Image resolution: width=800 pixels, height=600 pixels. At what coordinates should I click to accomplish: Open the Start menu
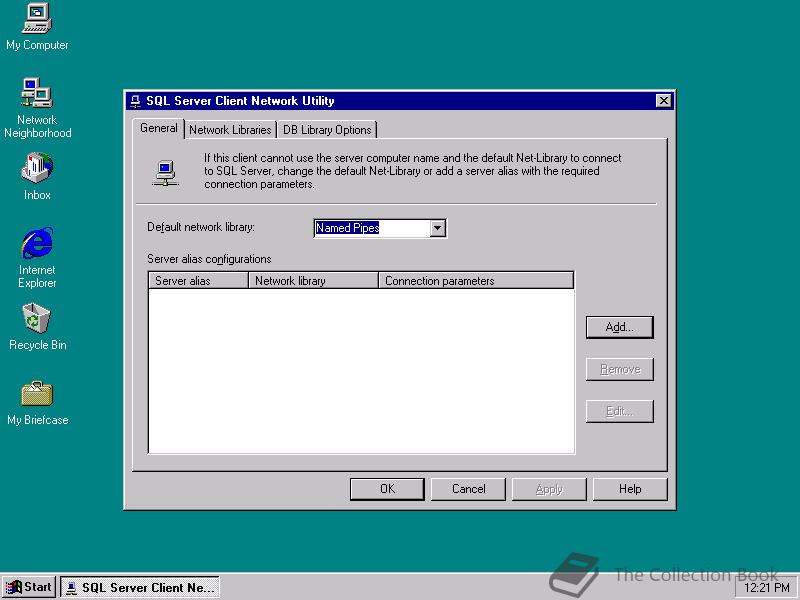(29, 587)
